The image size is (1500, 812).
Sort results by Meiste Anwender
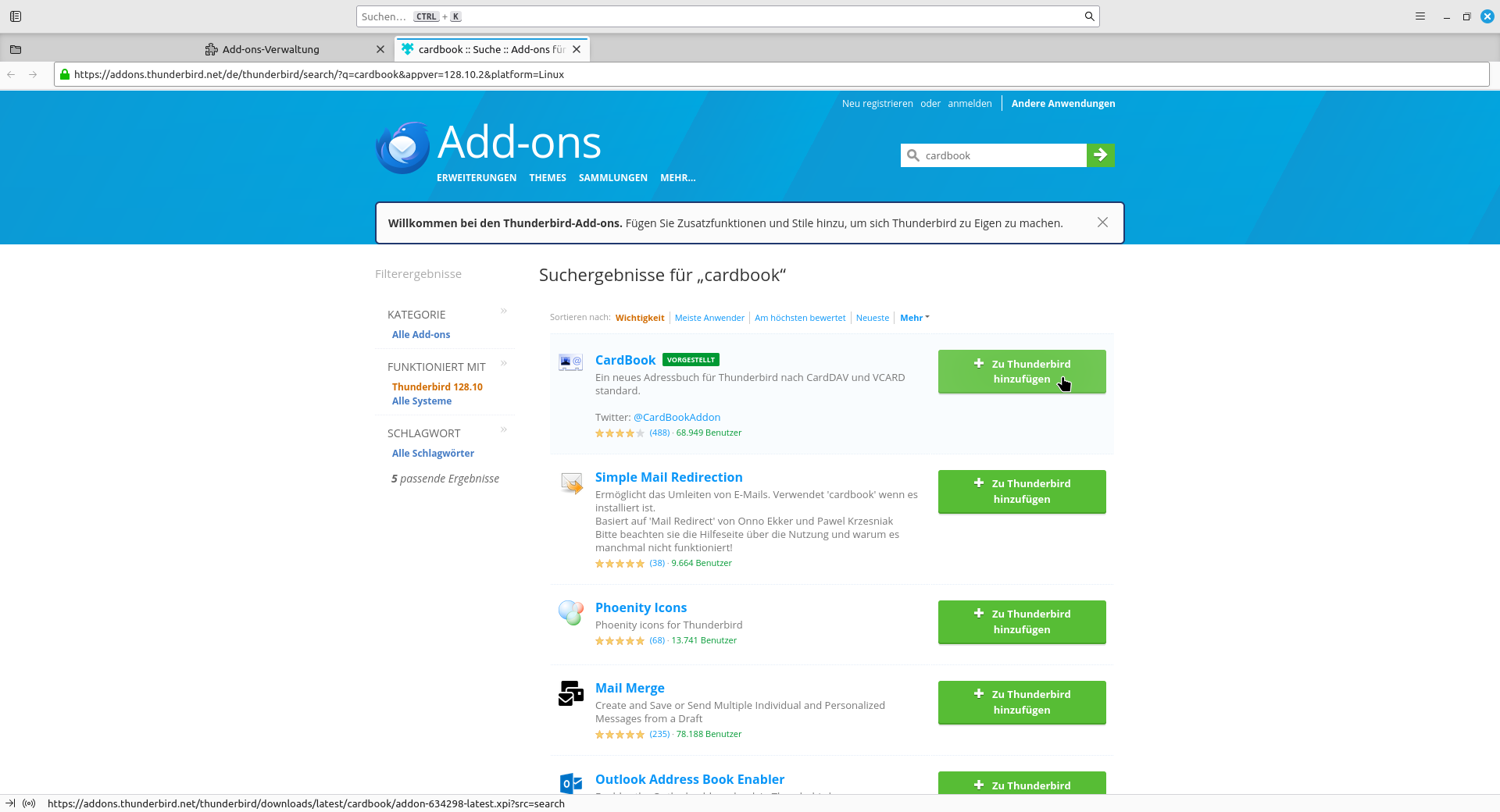pyautogui.click(x=709, y=318)
